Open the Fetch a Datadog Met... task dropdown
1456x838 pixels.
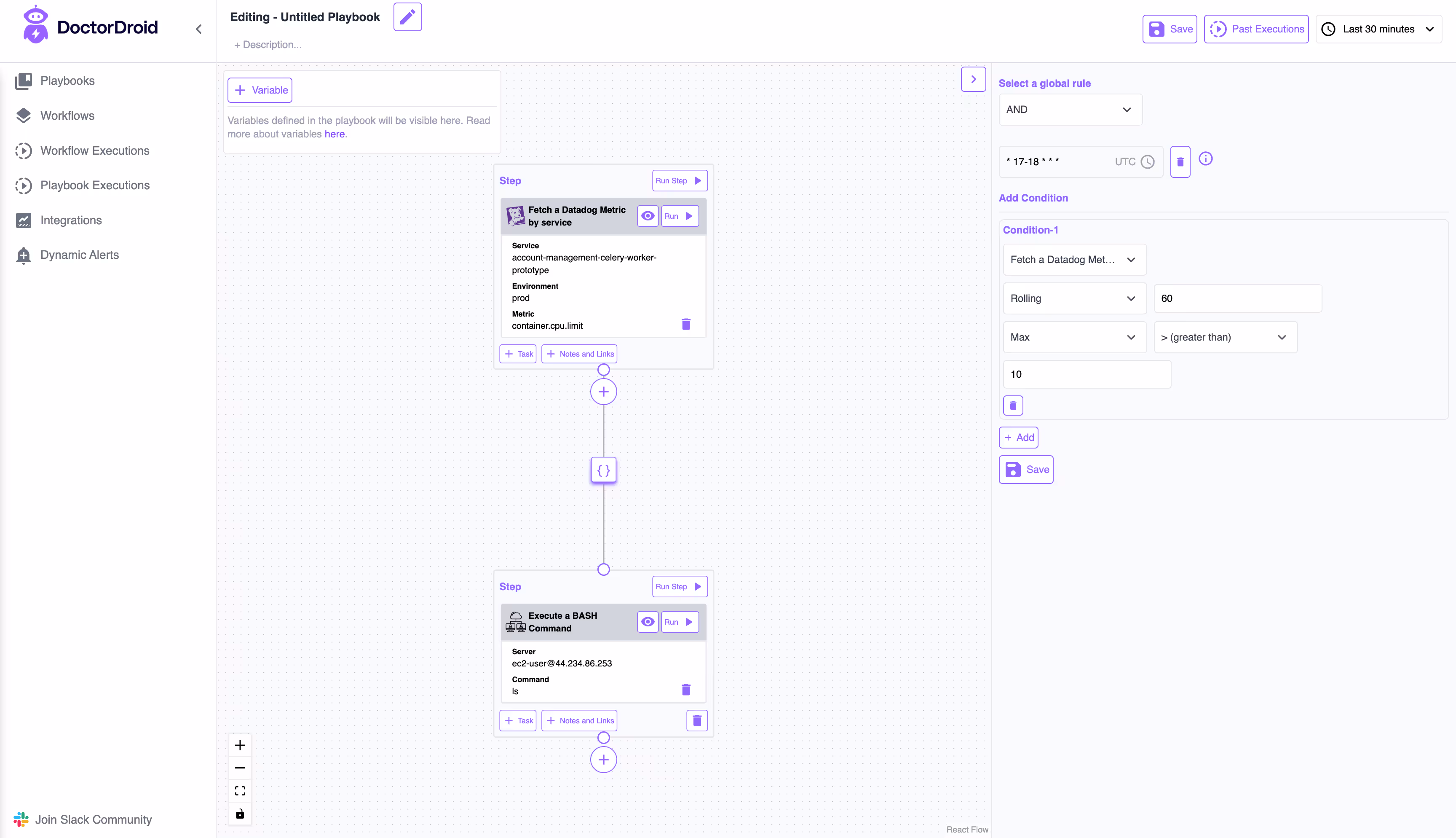click(x=1074, y=260)
